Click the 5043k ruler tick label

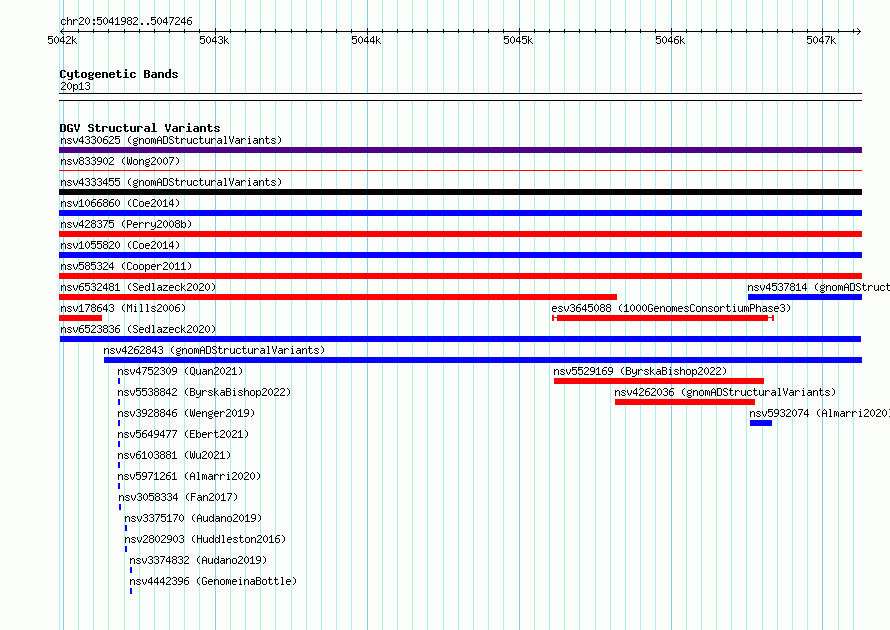click(215, 40)
